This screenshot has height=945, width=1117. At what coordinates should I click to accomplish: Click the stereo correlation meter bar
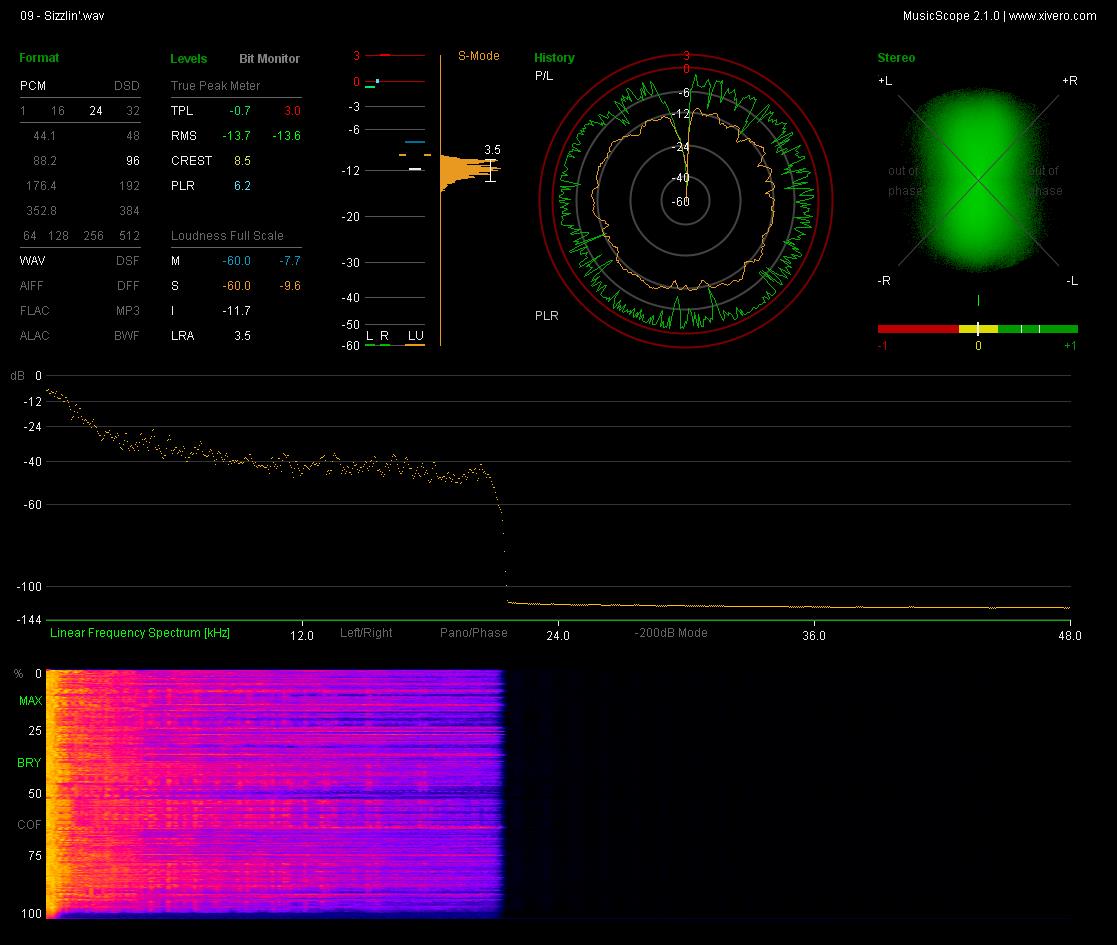[977, 329]
